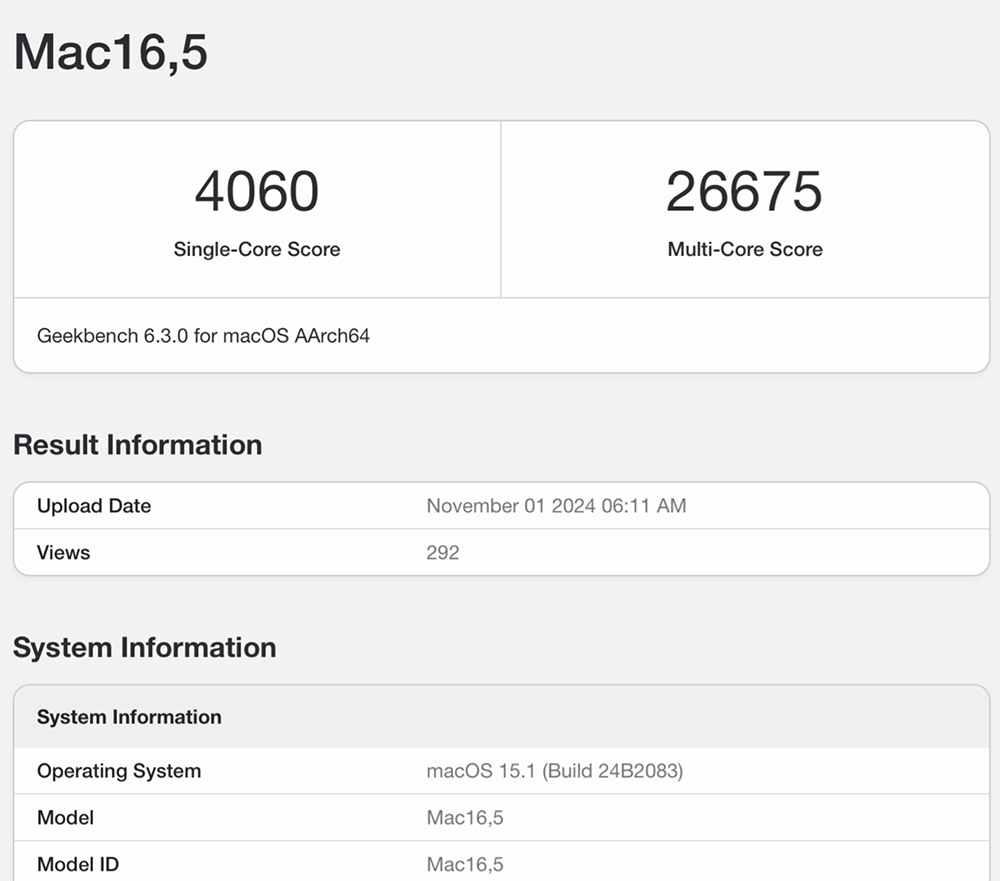Select the Operating System row label
The image size is (1000, 881).
click(x=119, y=771)
